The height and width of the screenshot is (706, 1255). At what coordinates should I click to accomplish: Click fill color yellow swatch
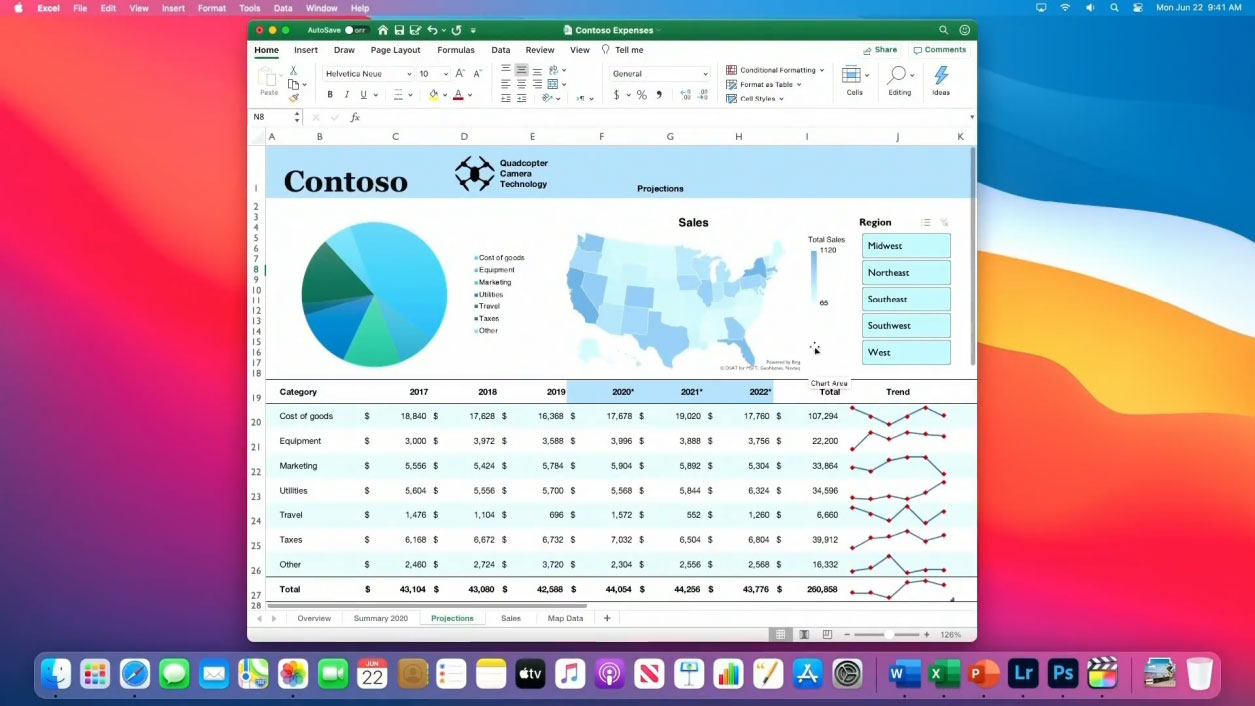(x=434, y=95)
